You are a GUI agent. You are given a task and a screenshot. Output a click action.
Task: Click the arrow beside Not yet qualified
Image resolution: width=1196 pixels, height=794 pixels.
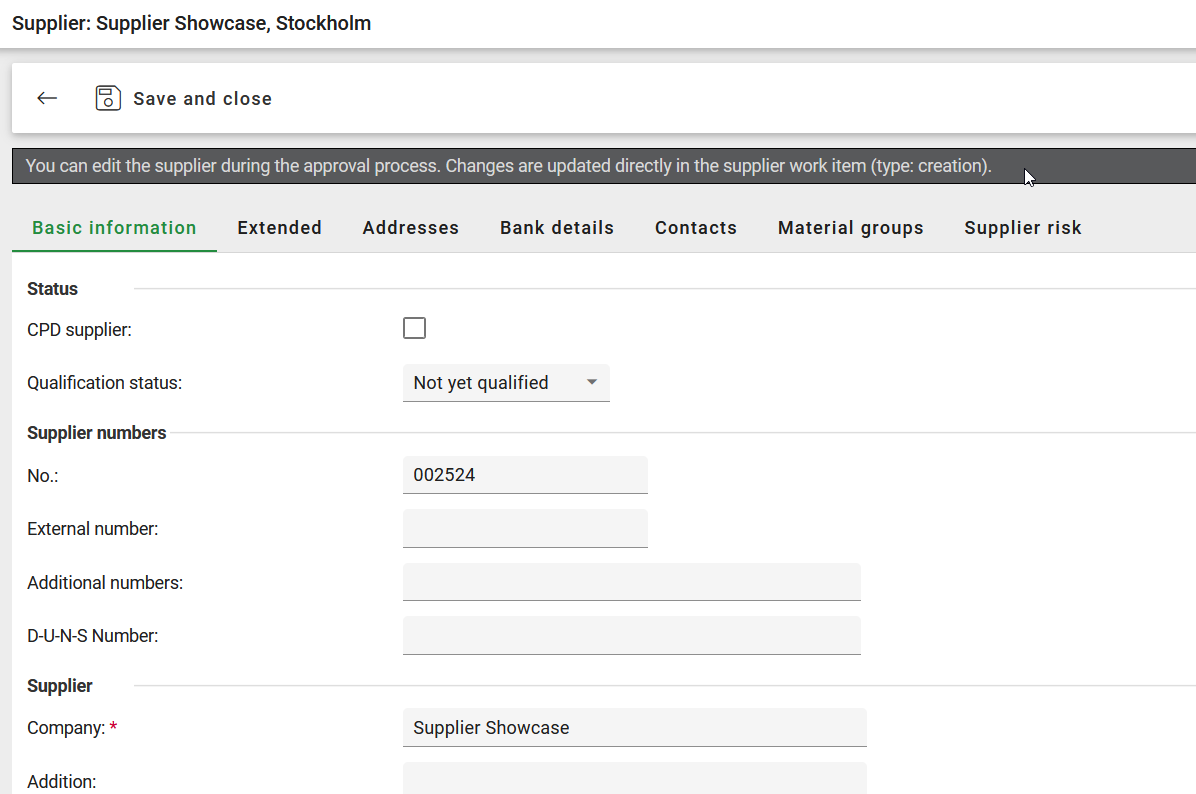[591, 383]
